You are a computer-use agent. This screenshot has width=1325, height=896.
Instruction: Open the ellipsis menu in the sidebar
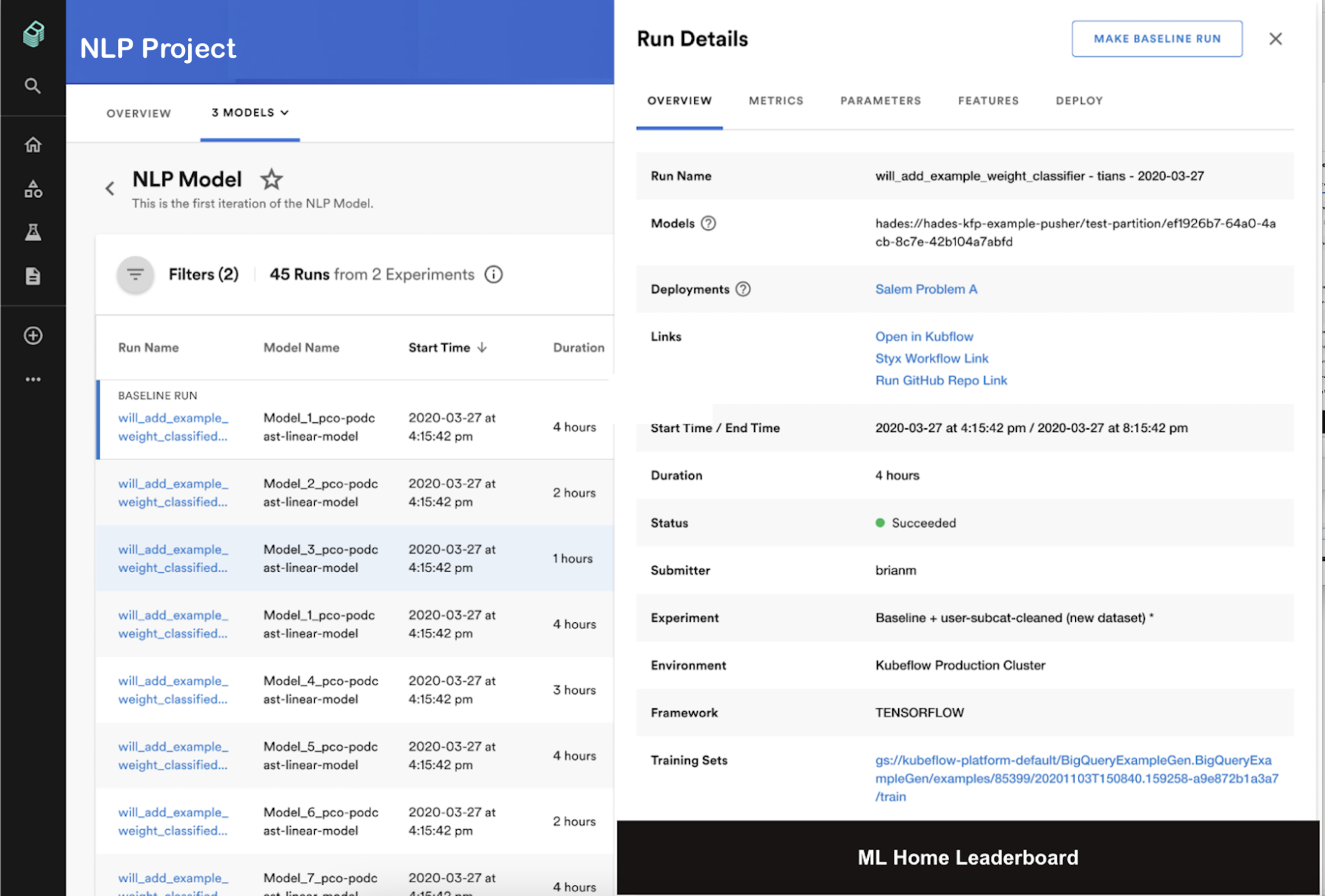(x=32, y=378)
